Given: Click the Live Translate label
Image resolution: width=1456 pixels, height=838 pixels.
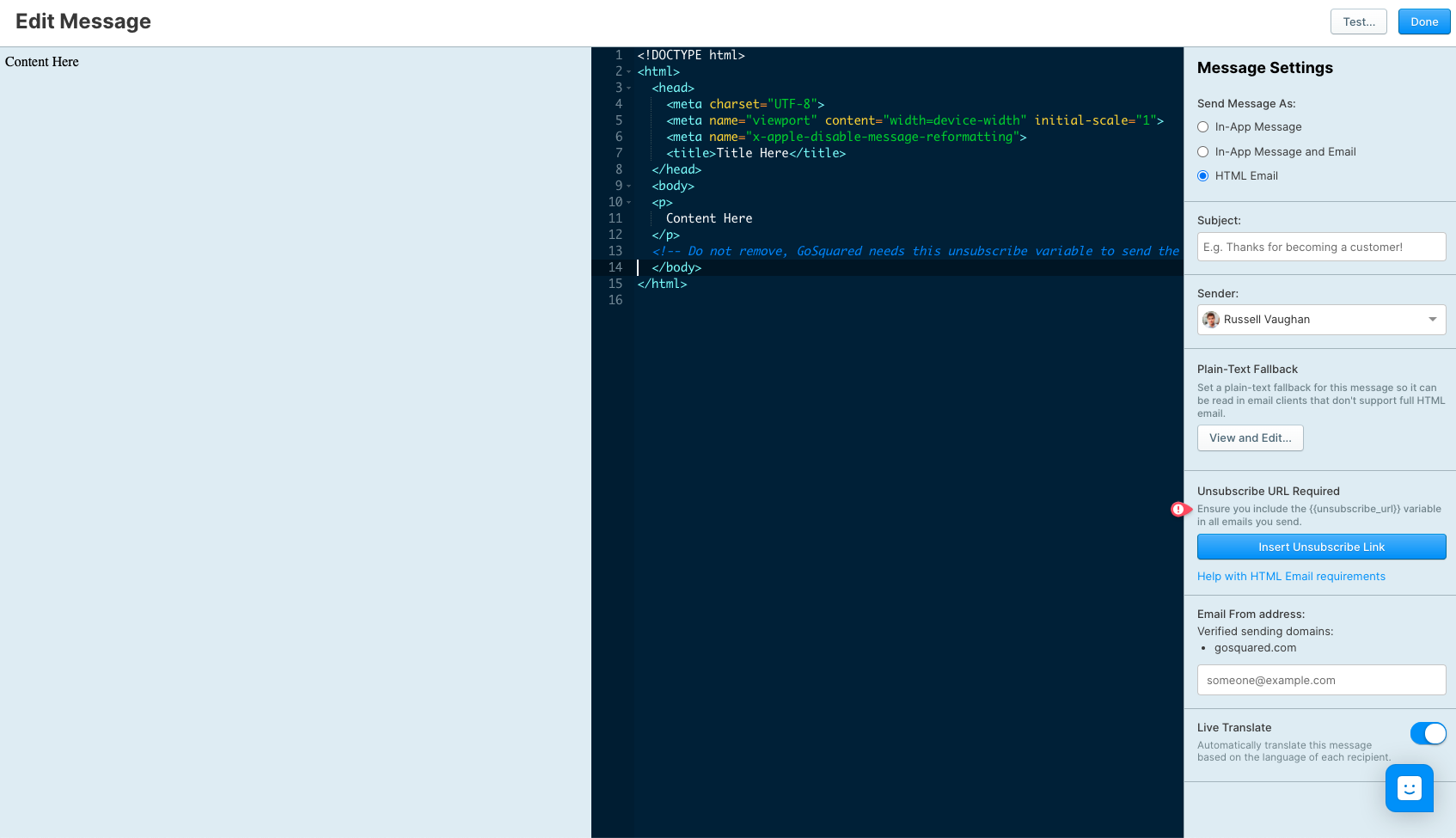Looking at the screenshot, I should pos(1234,728).
